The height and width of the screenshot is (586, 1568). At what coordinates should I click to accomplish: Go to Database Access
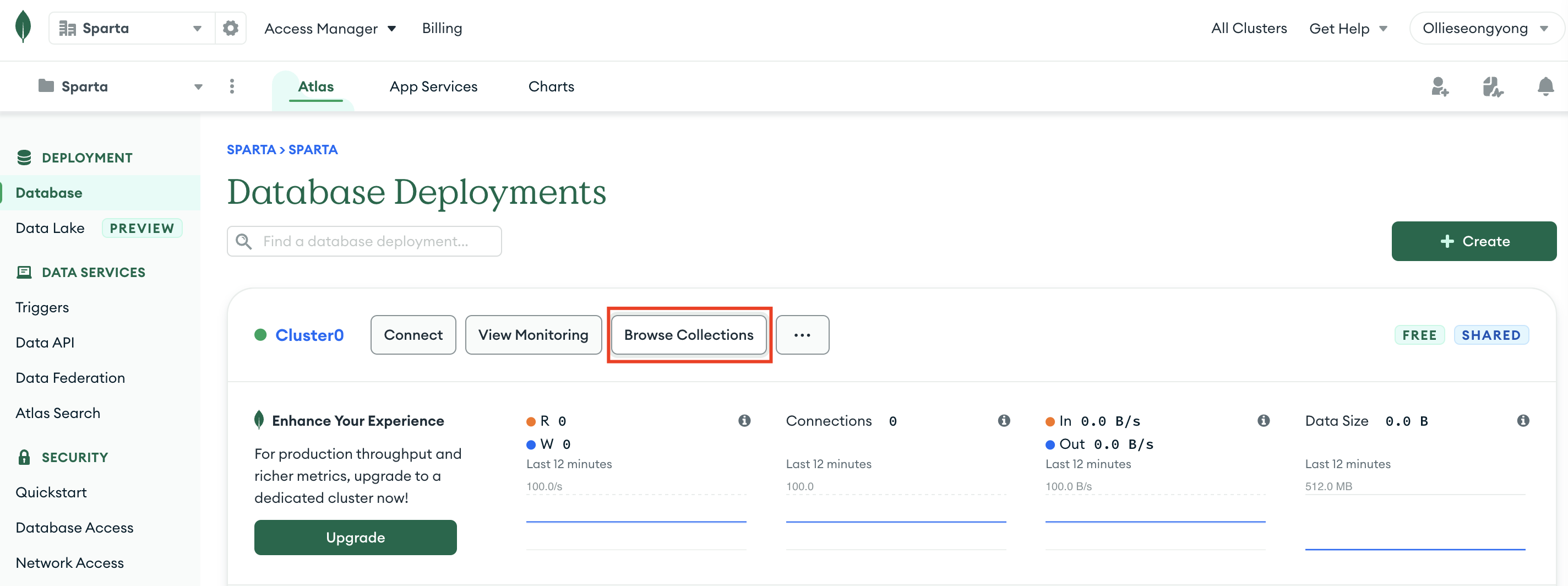tap(74, 528)
